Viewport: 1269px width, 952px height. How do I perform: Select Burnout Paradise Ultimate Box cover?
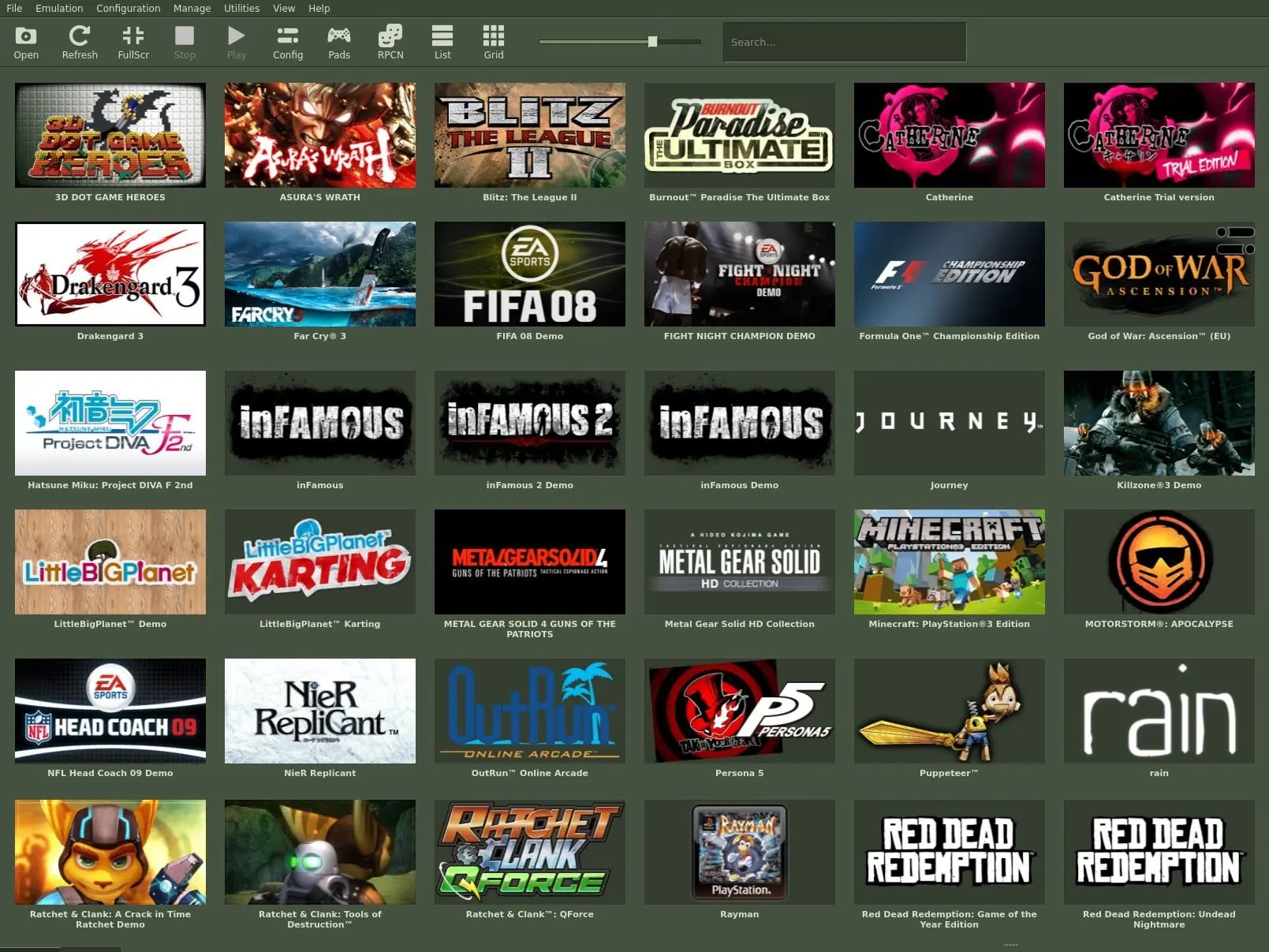[740, 135]
